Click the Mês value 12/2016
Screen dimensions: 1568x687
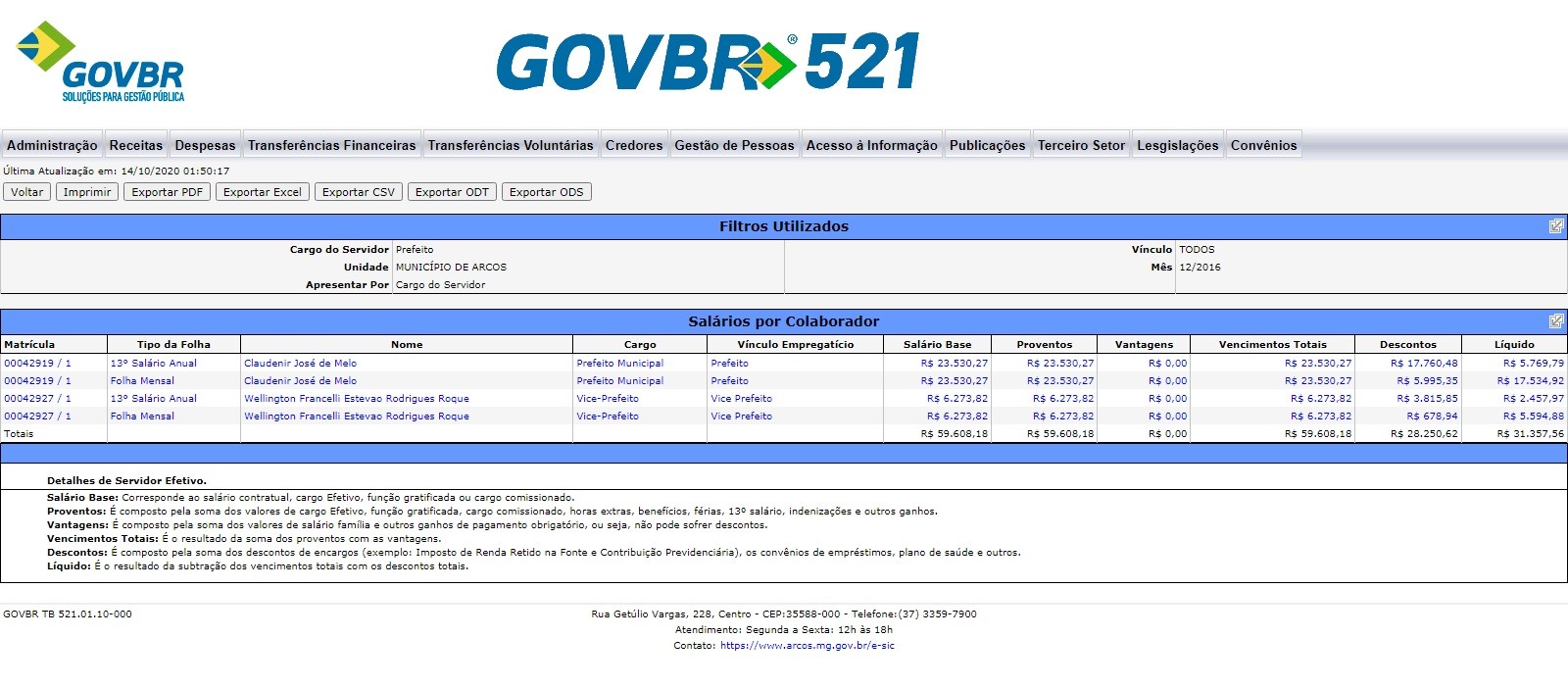pyautogui.click(x=1200, y=268)
